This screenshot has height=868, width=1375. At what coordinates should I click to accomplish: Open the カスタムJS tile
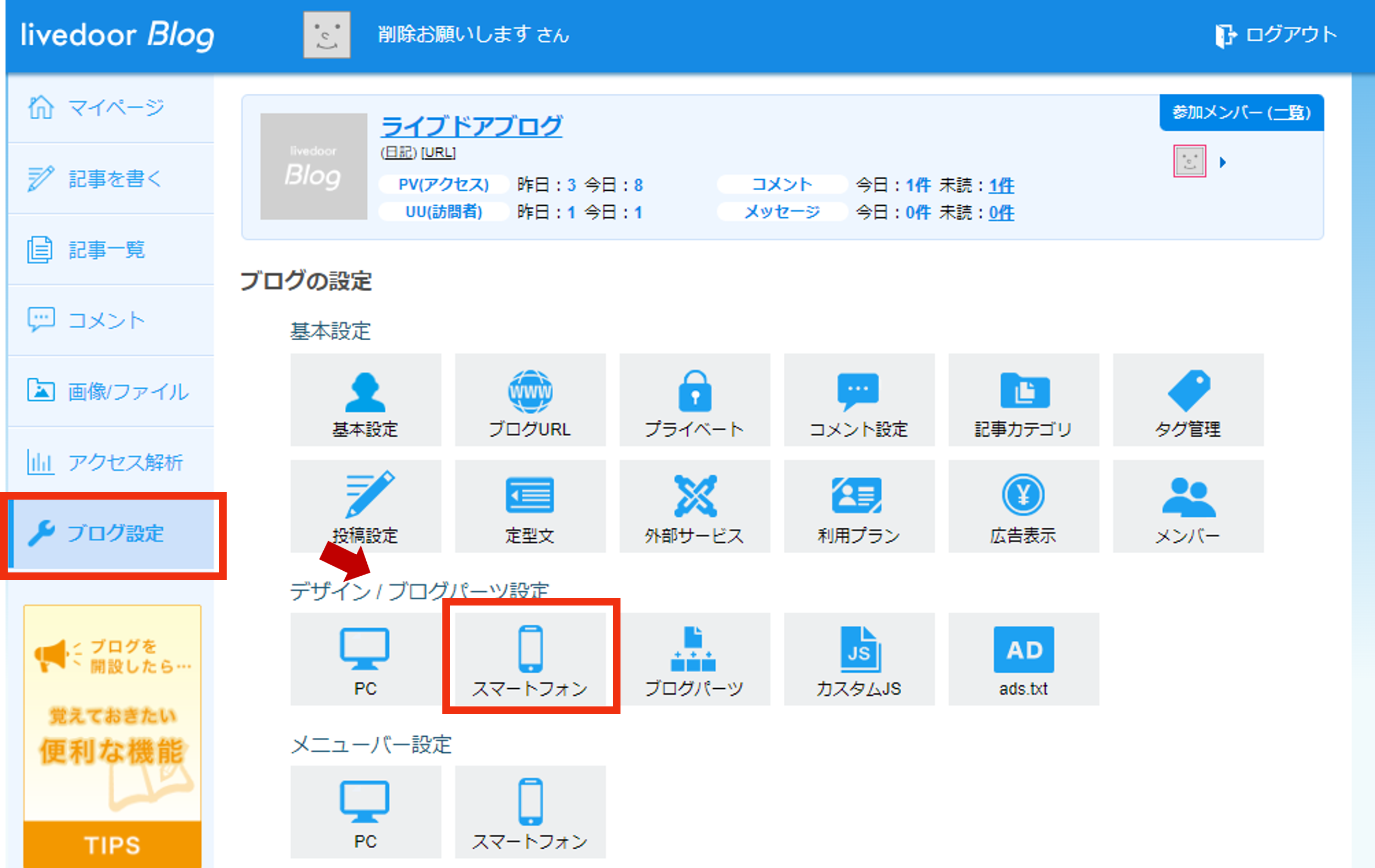click(x=859, y=659)
